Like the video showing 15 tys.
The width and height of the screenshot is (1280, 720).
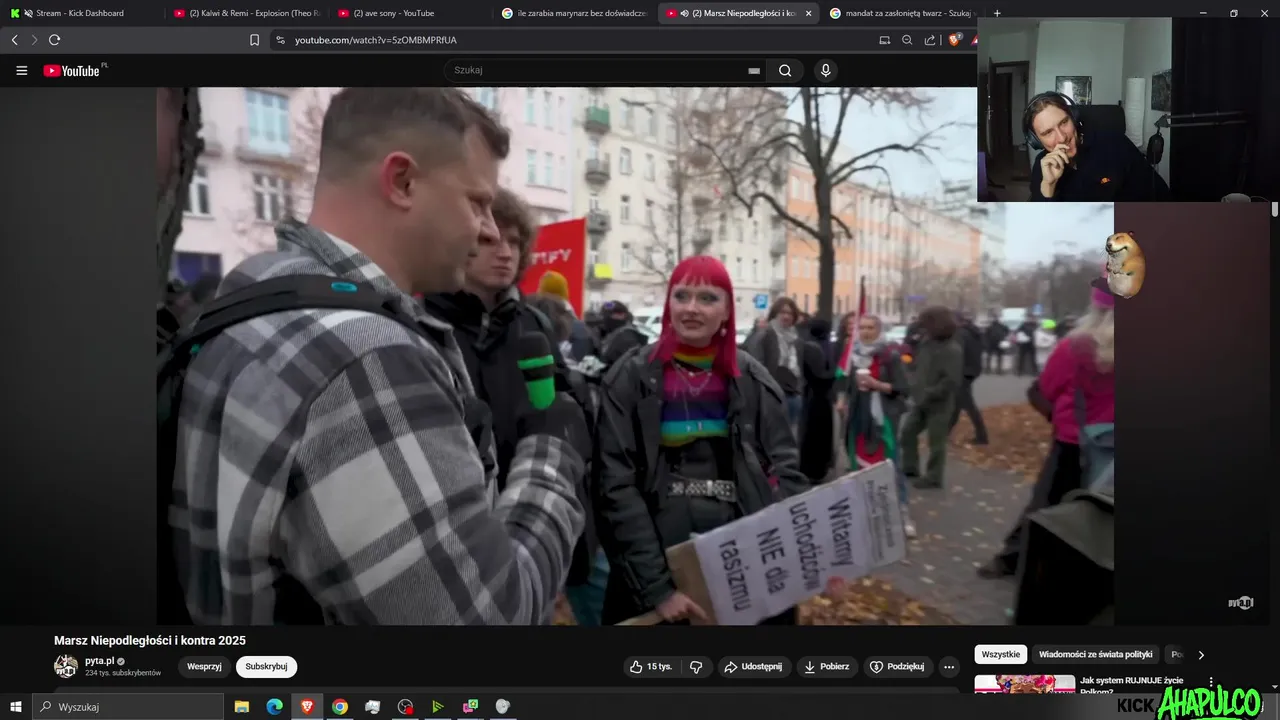tap(650, 667)
